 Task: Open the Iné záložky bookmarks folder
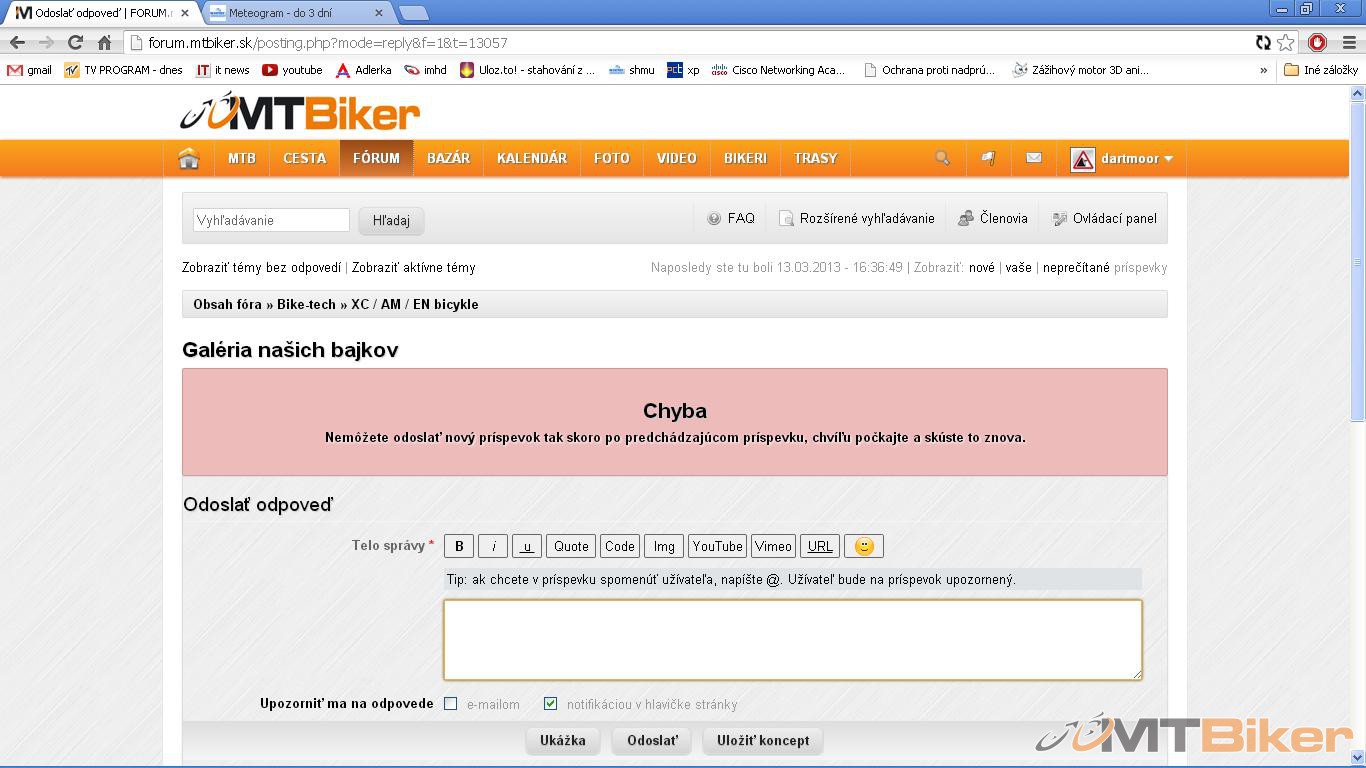pos(1321,70)
